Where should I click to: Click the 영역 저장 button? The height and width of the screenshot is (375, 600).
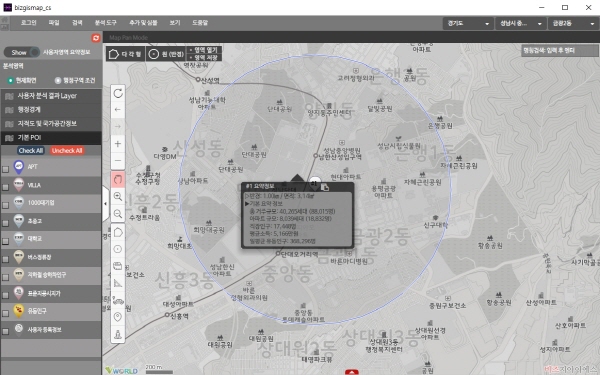[x=204, y=58]
